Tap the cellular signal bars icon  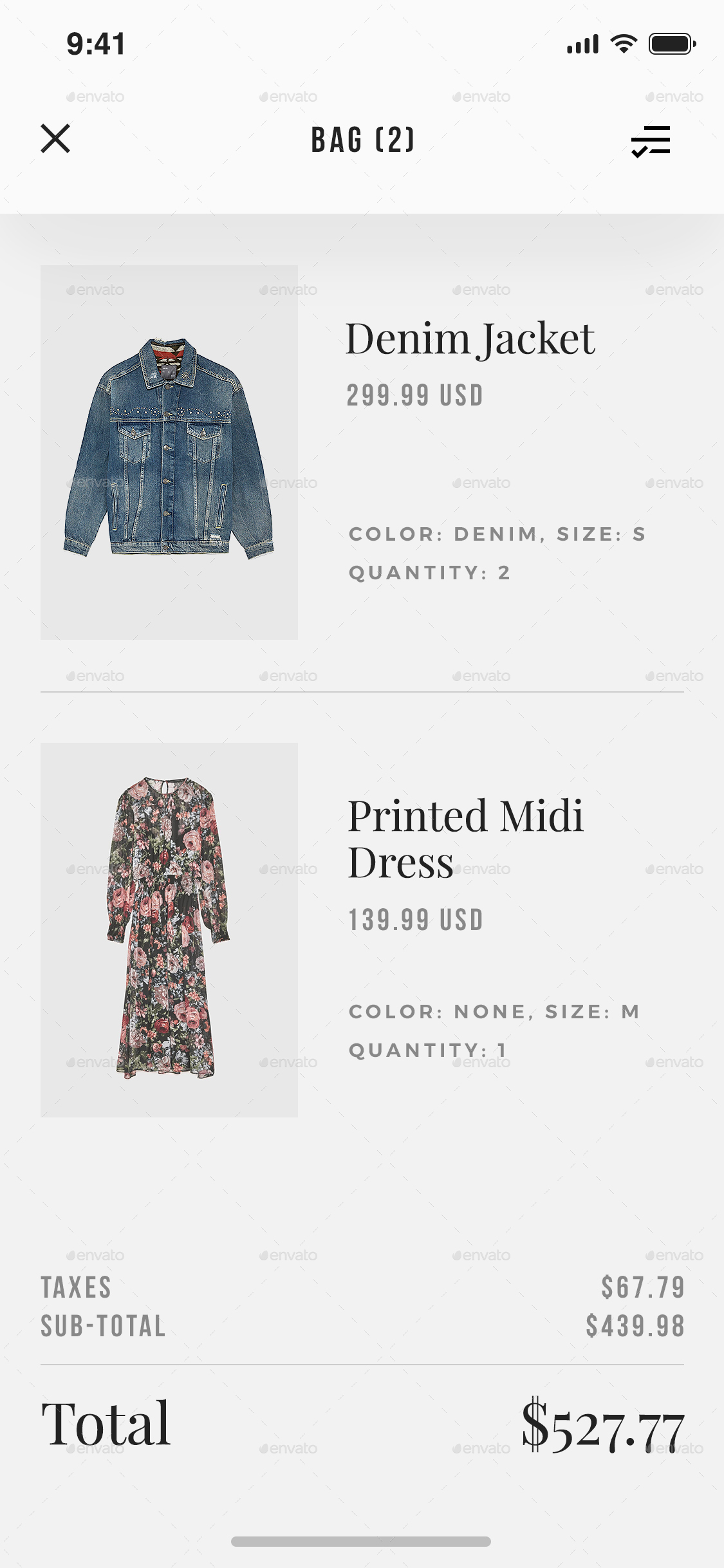point(583,44)
